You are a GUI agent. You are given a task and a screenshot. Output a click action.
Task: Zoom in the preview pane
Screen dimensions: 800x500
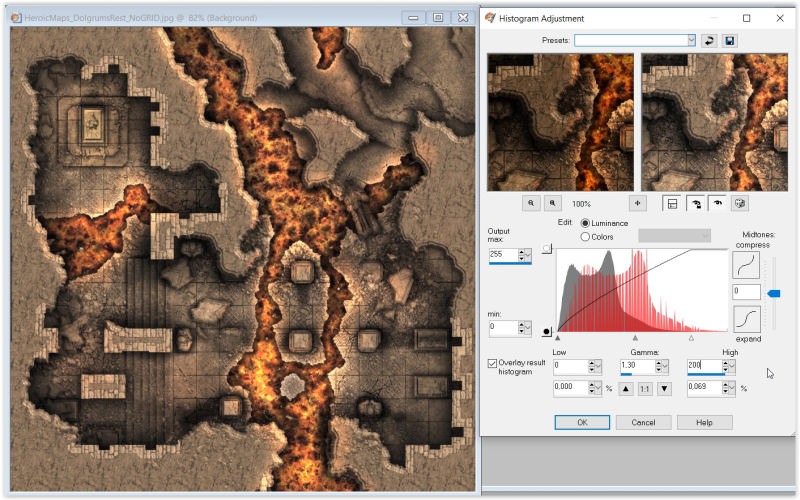551,203
